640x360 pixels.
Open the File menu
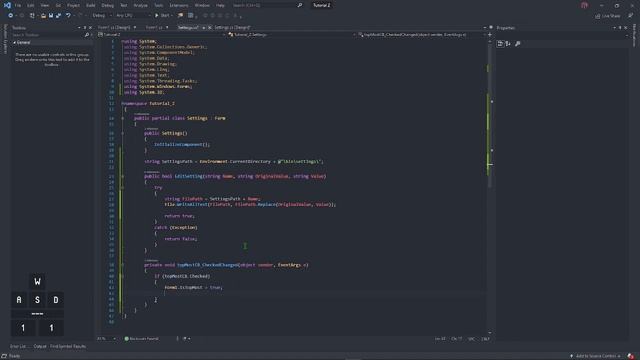click(x=18, y=5)
